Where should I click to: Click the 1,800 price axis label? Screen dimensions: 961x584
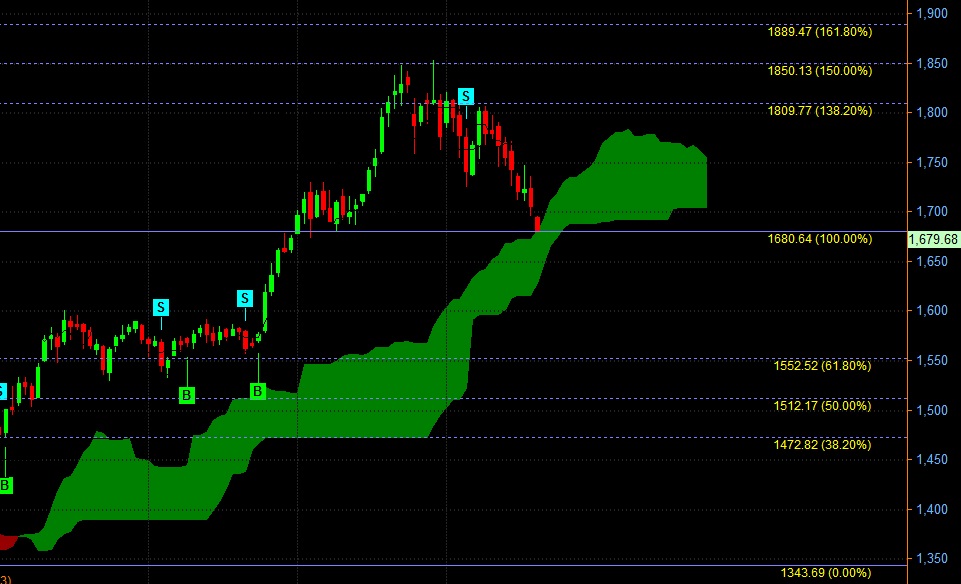[x=932, y=112]
